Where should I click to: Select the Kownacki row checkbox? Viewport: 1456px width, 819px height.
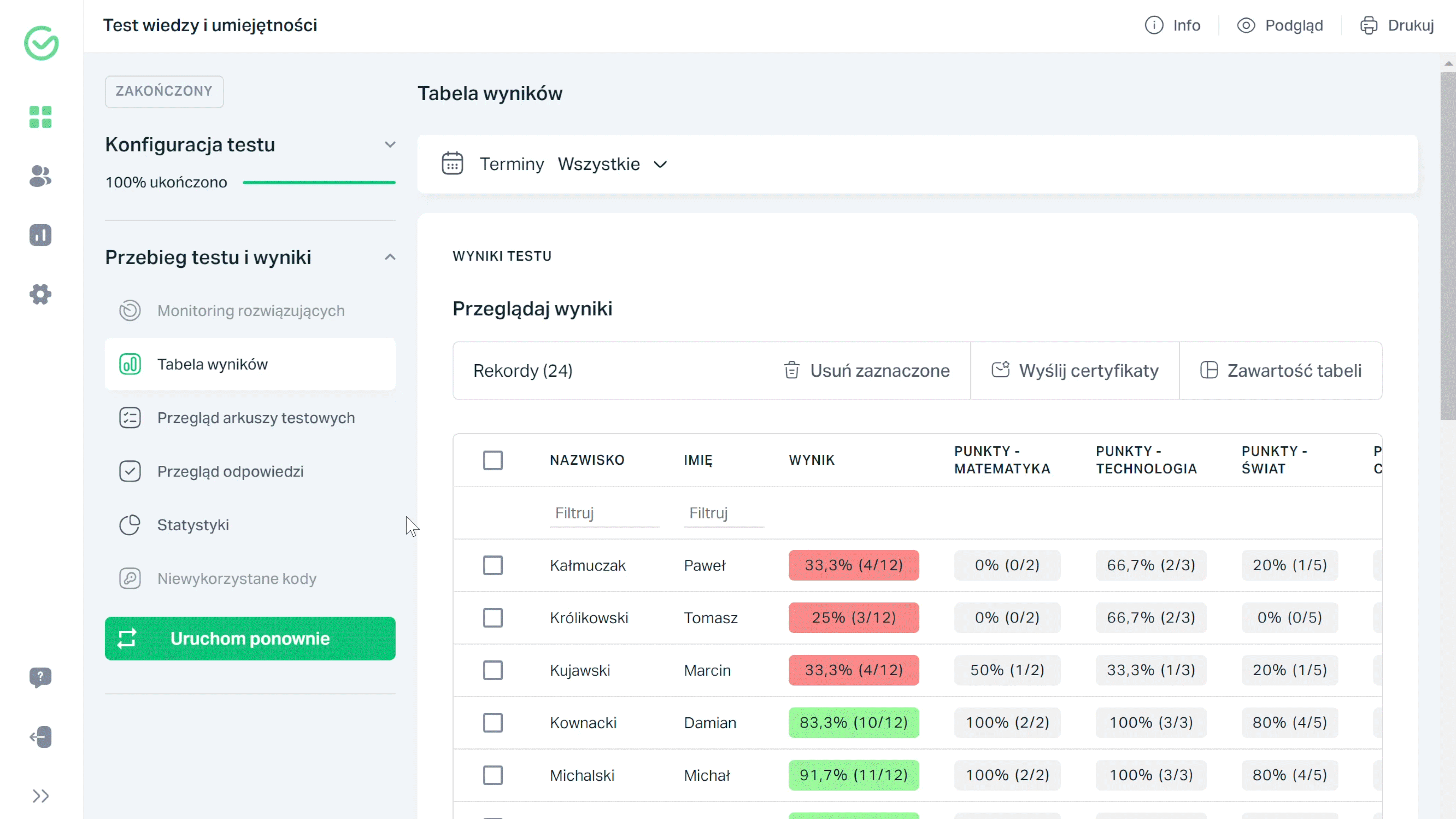click(493, 723)
